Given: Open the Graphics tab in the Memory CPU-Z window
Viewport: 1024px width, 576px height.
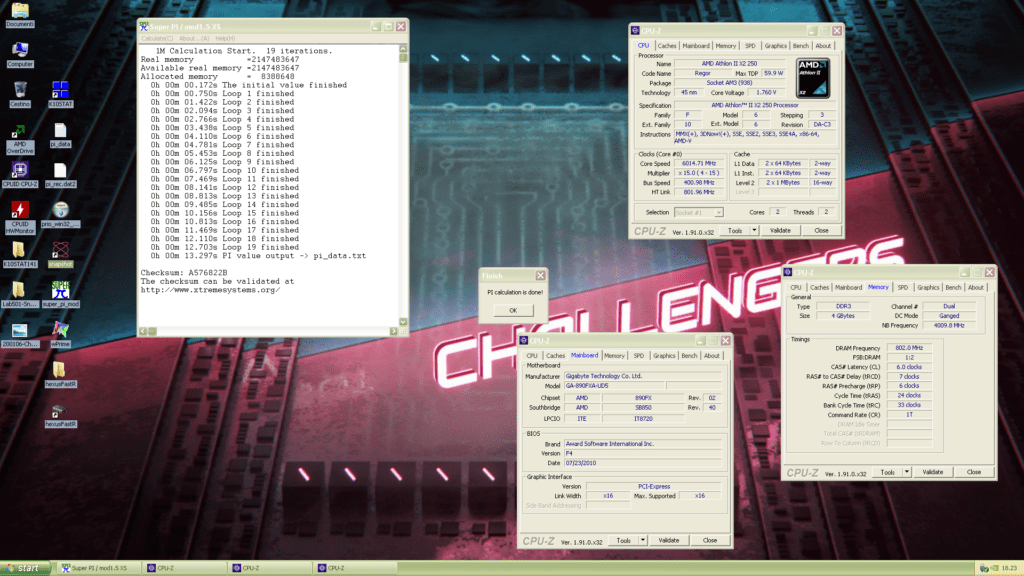Looking at the screenshot, I should click(x=927, y=287).
